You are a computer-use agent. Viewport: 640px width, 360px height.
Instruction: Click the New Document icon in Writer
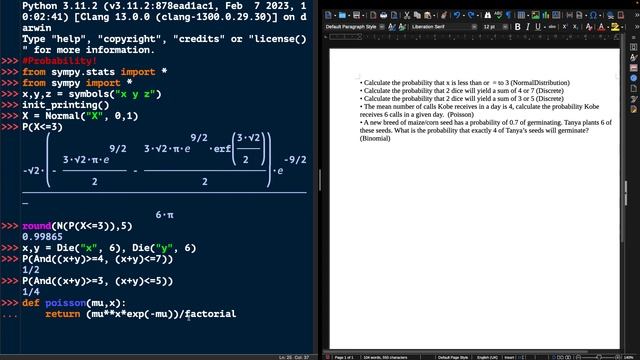point(328,16)
